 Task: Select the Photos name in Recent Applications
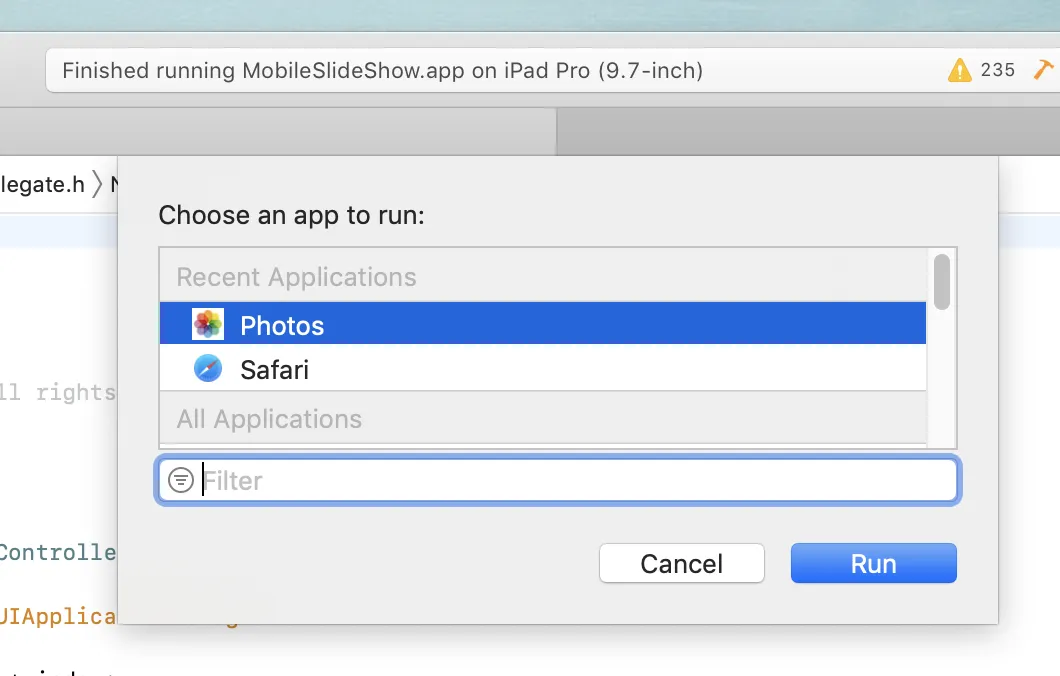click(x=282, y=326)
